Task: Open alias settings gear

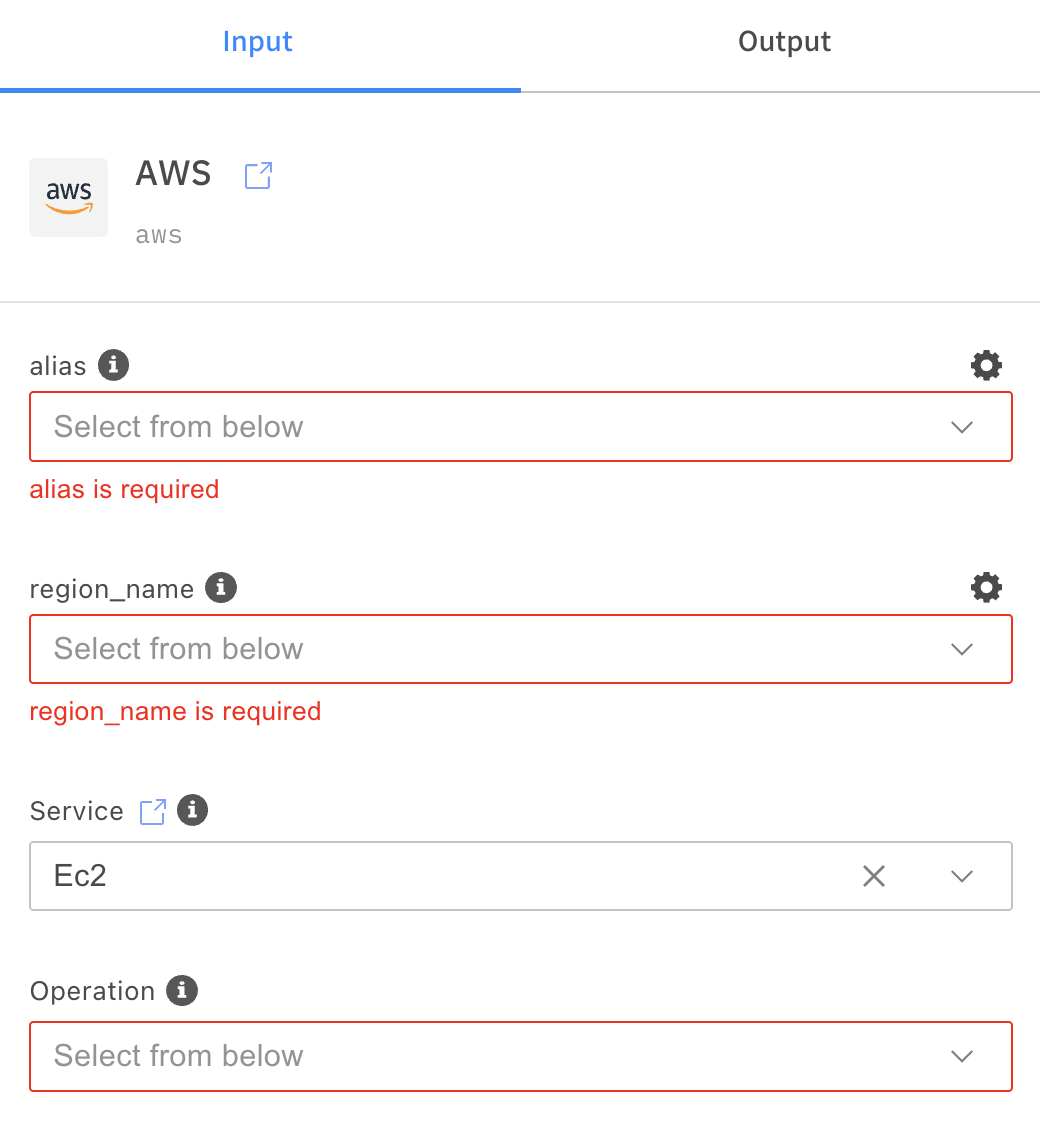Action: 986,365
